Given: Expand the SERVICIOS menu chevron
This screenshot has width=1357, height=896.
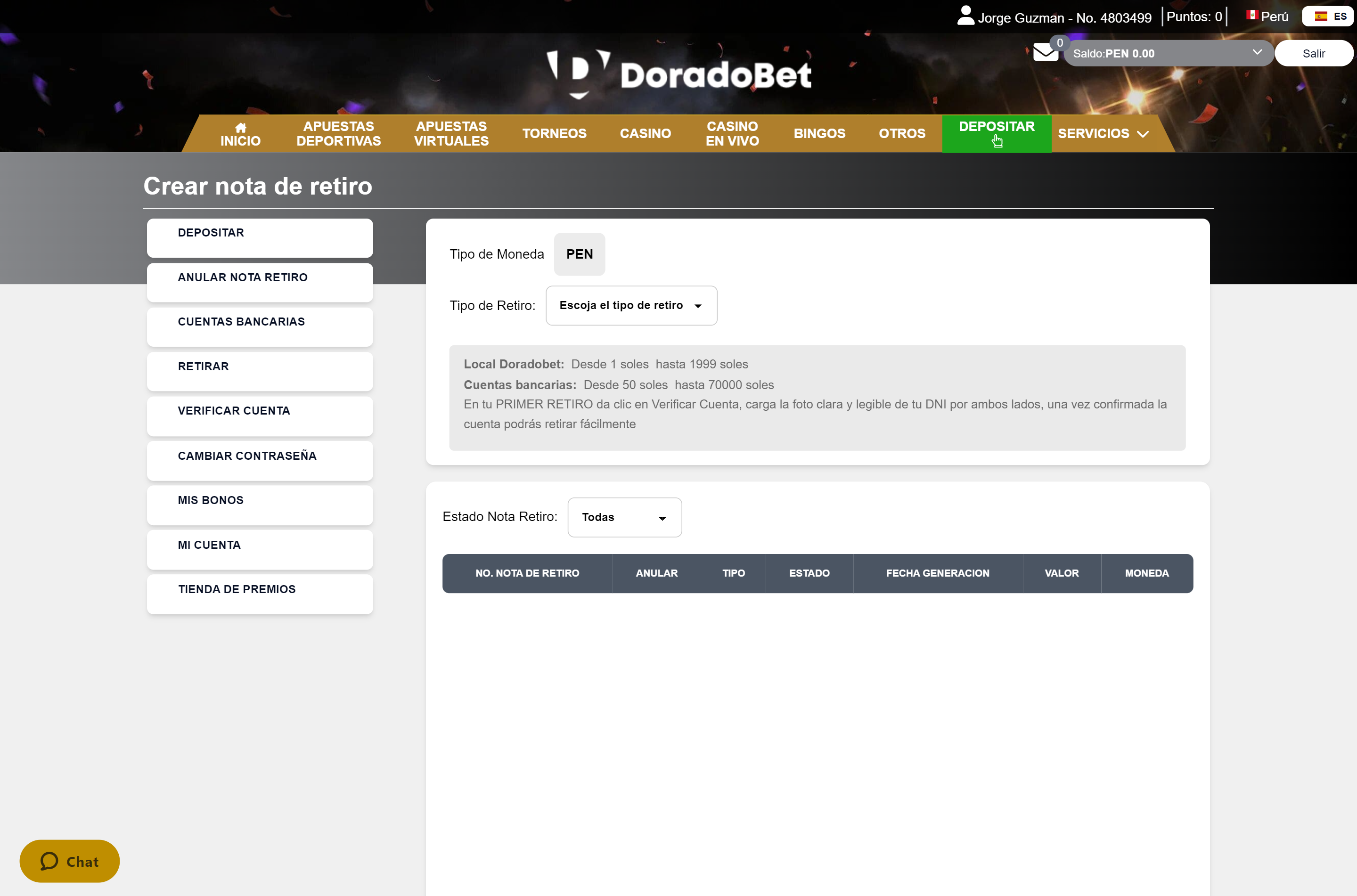Looking at the screenshot, I should (x=1143, y=134).
